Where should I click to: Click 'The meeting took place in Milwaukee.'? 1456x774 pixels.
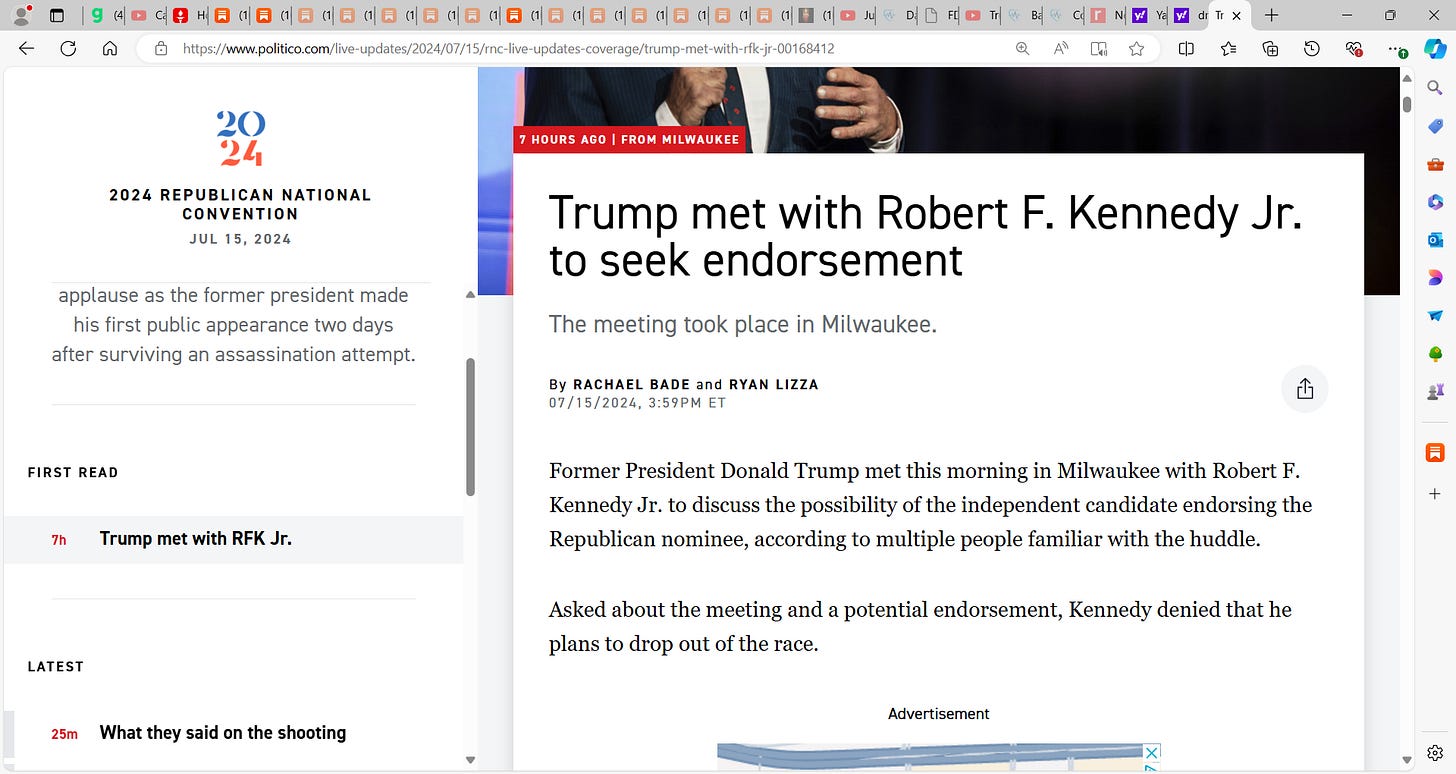(x=743, y=324)
